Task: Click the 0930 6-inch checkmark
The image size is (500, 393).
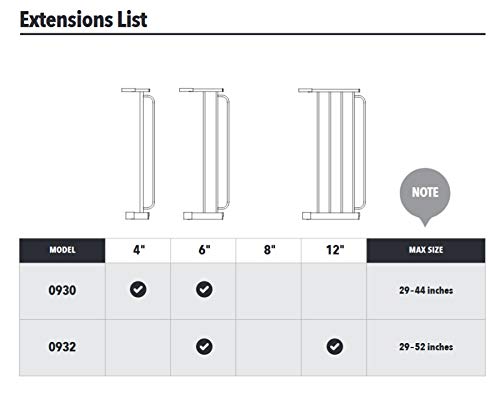Action: coord(204,289)
